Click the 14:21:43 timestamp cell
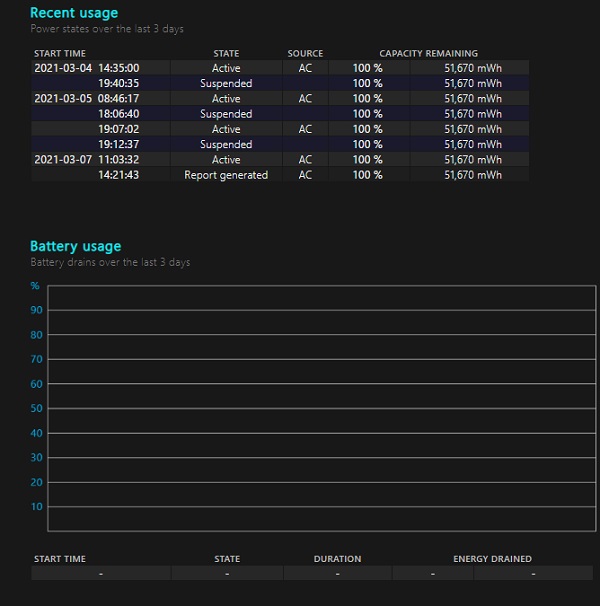600x606 pixels. tap(118, 175)
